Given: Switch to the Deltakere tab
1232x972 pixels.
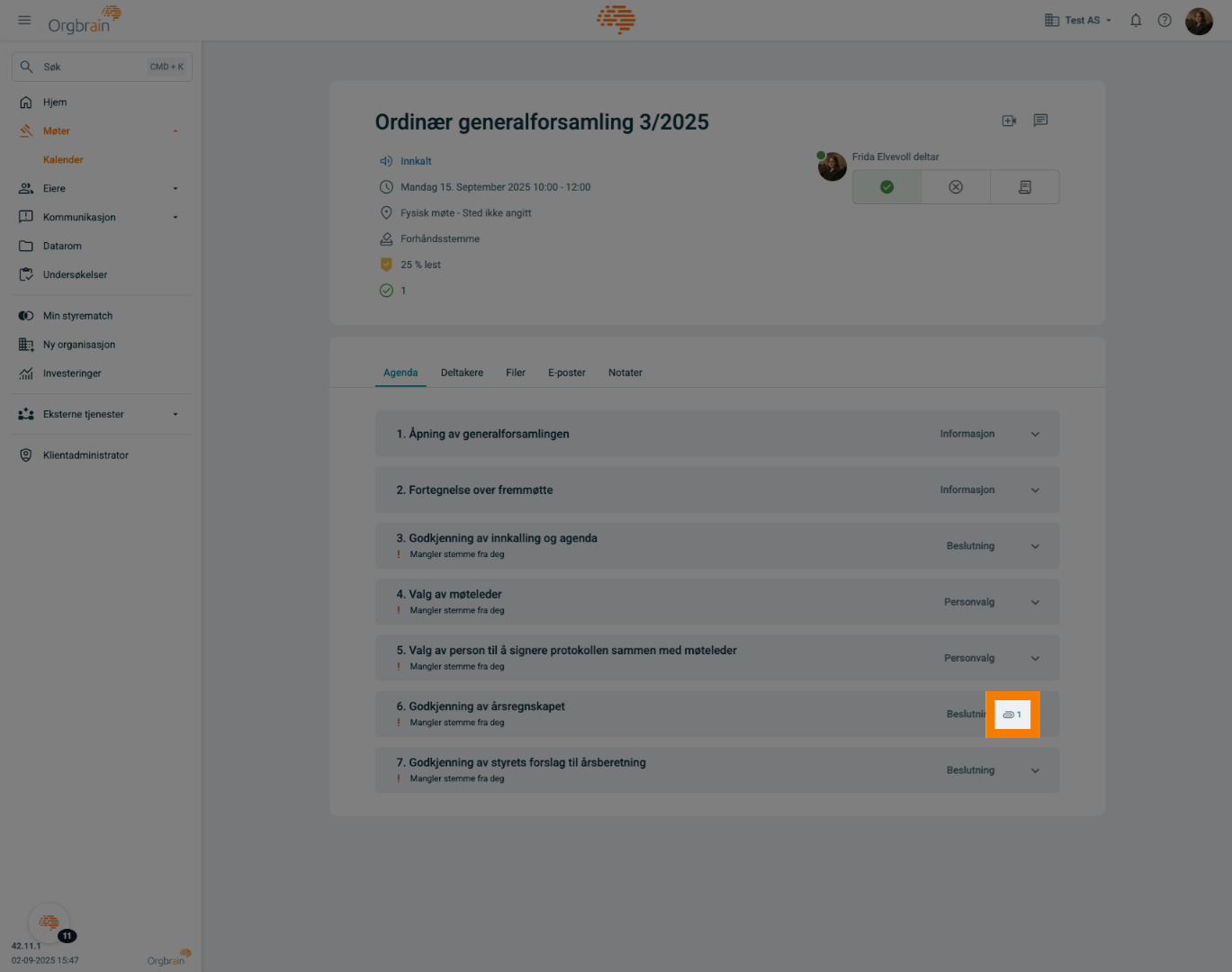Looking at the screenshot, I should 462,373.
